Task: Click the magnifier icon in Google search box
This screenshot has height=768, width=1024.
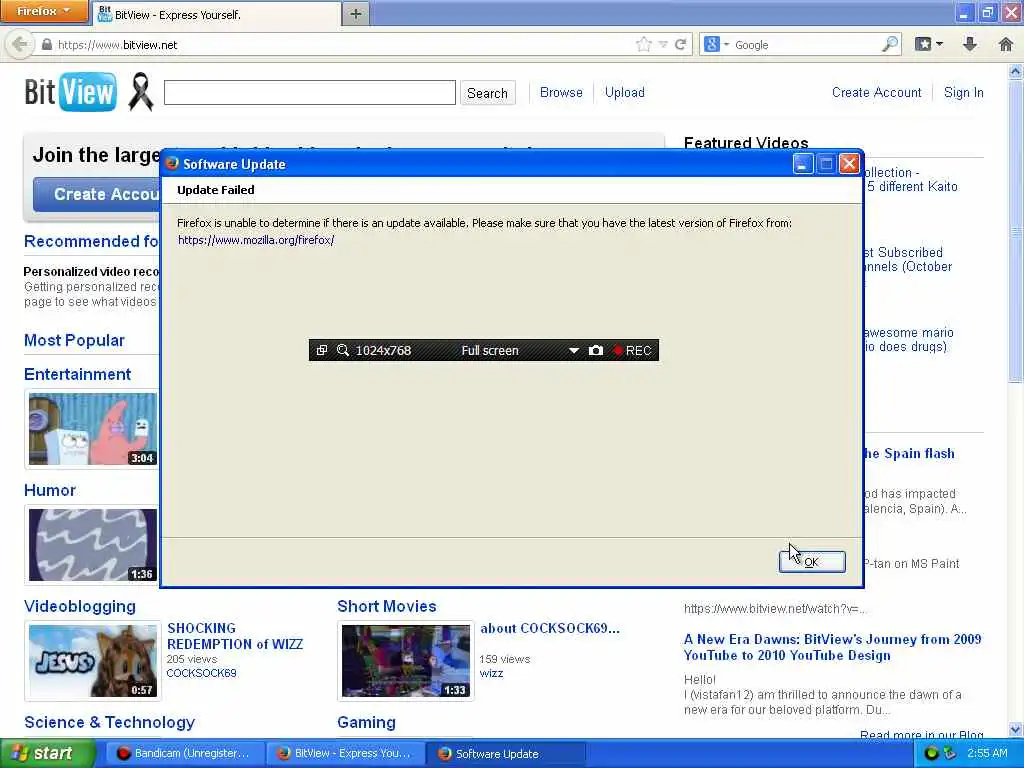Action: pos(889,44)
